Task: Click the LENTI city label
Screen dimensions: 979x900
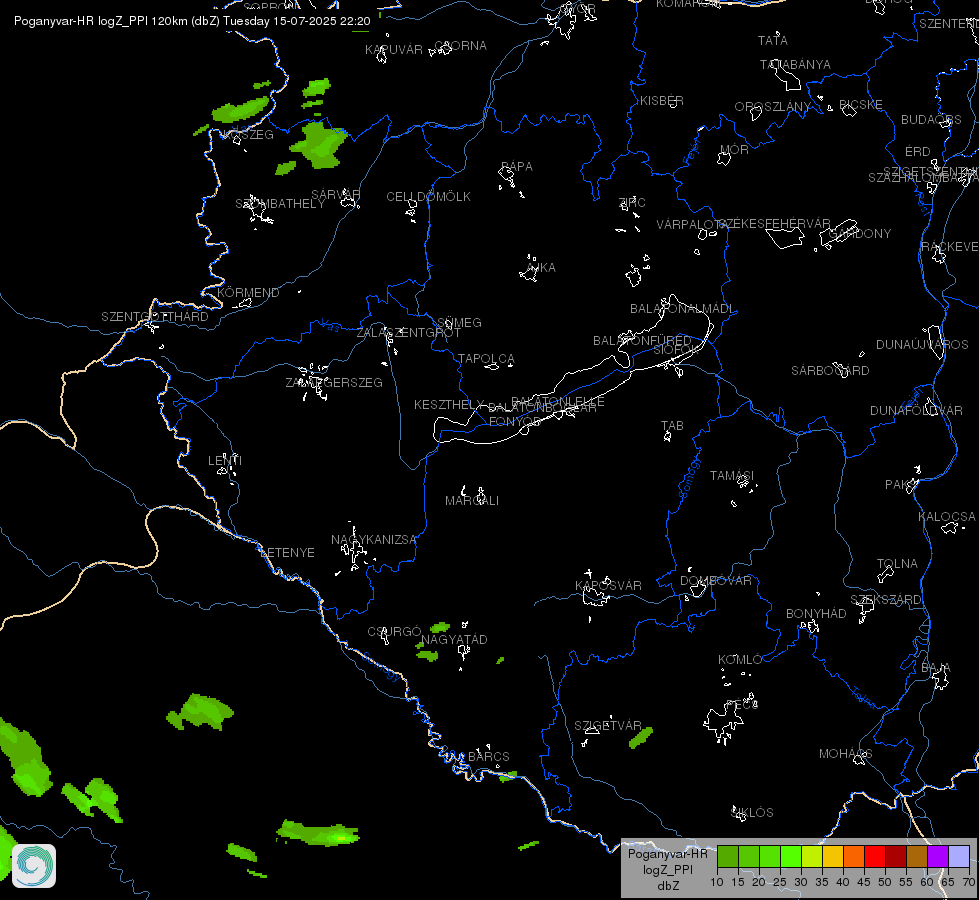Action: click(x=225, y=461)
